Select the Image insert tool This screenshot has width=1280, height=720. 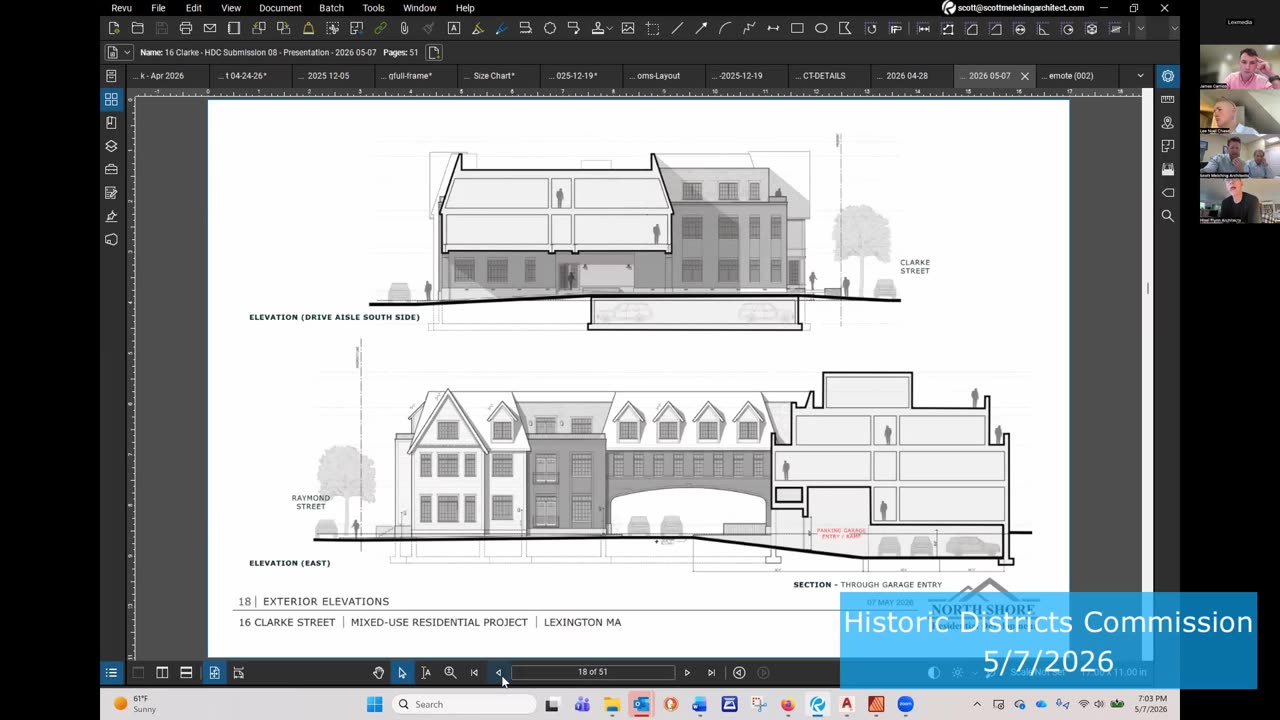click(x=628, y=28)
